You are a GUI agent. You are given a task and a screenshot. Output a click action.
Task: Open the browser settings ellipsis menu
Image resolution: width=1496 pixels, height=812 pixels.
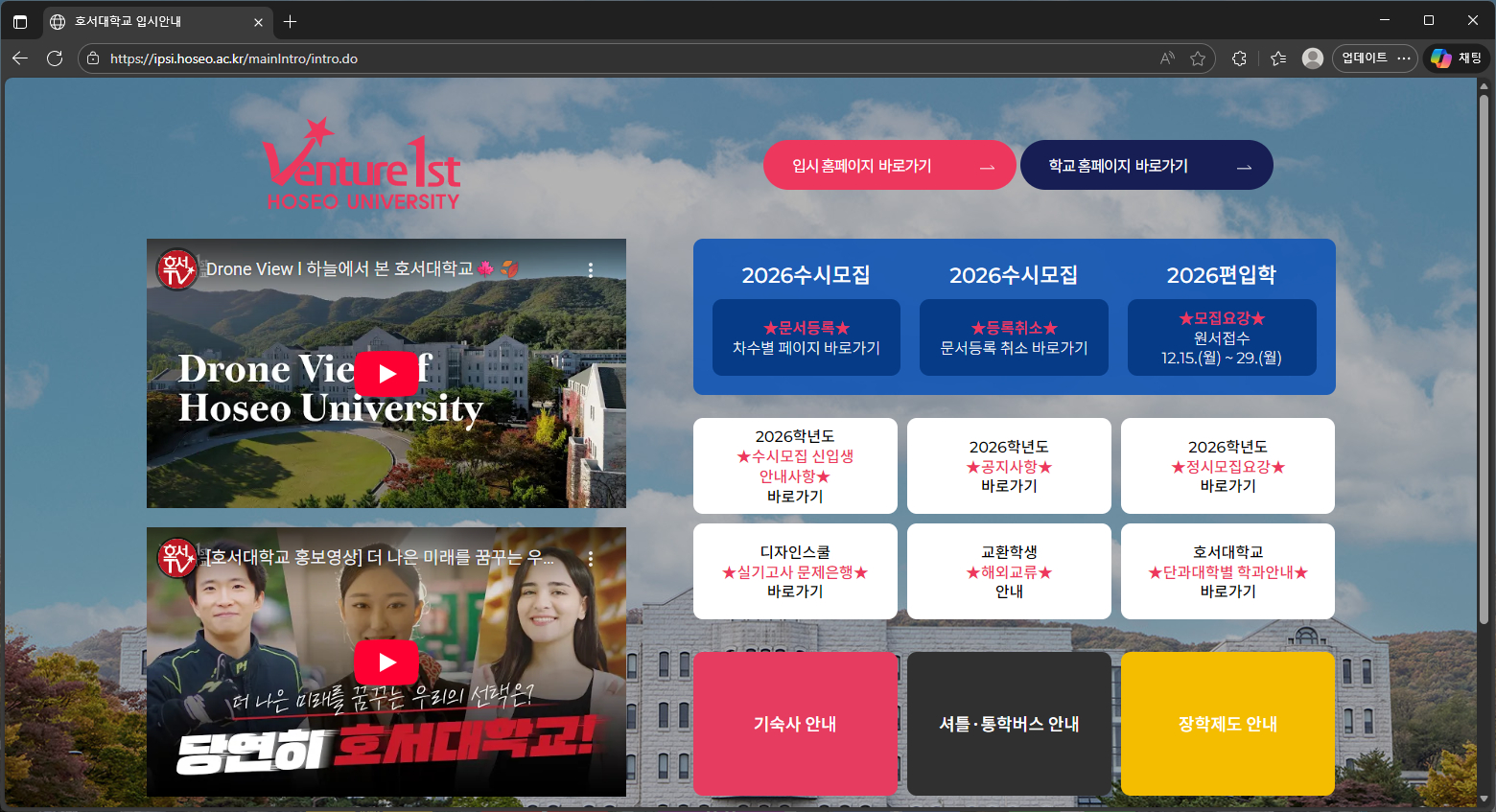point(1404,58)
